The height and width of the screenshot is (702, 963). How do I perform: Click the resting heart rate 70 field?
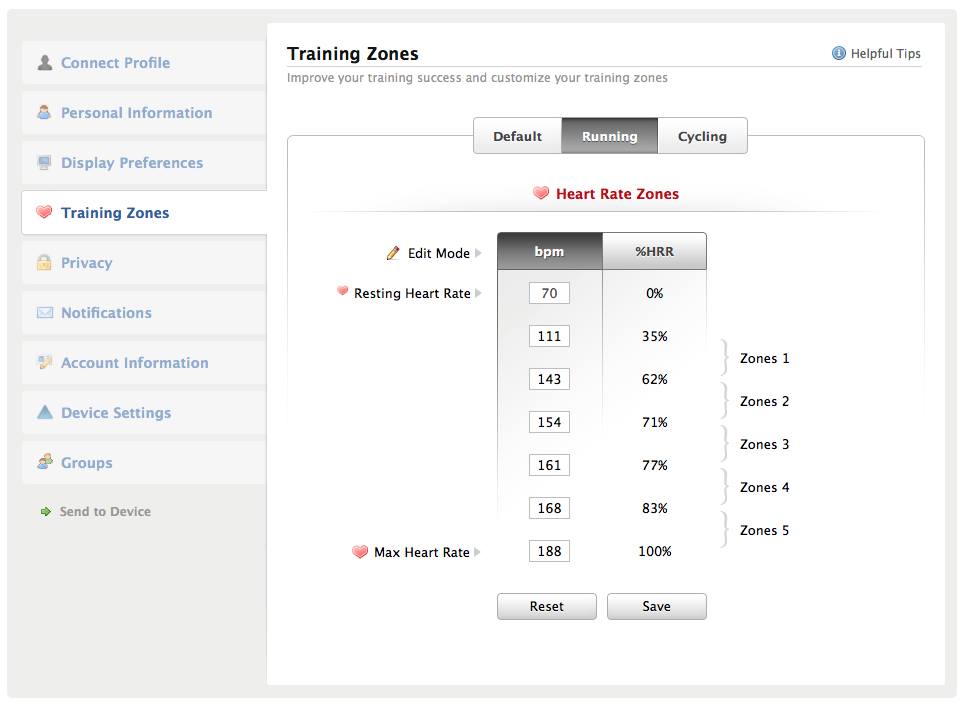(x=549, y=293)
